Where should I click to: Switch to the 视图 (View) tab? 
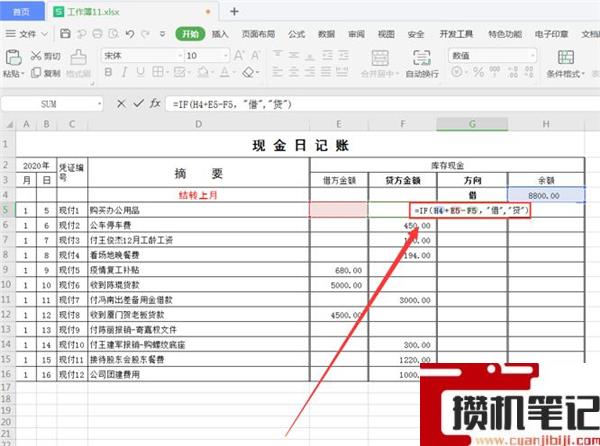click(386, 34)
